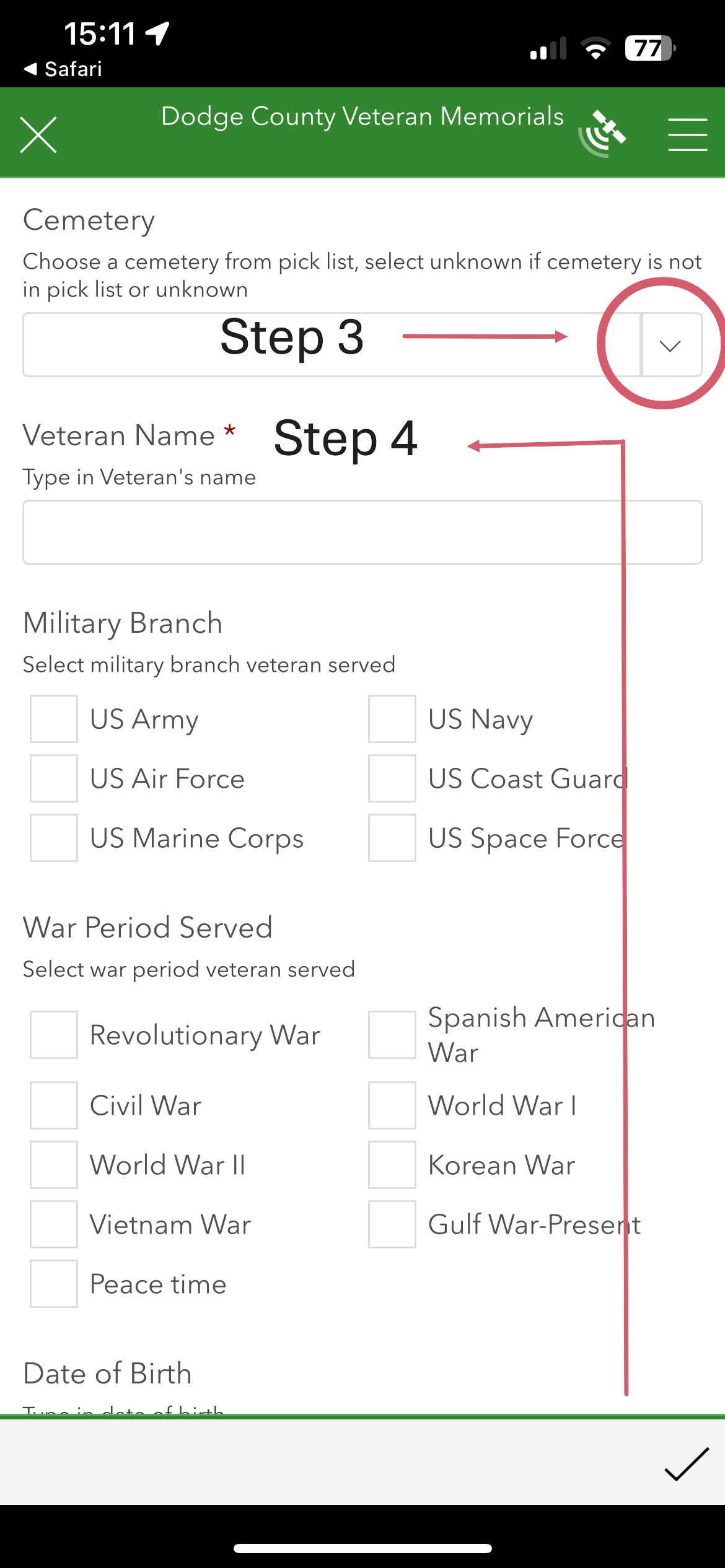Check the US Marine Corps box
The image size is (725, 1568).
click(x=54, y=838)
